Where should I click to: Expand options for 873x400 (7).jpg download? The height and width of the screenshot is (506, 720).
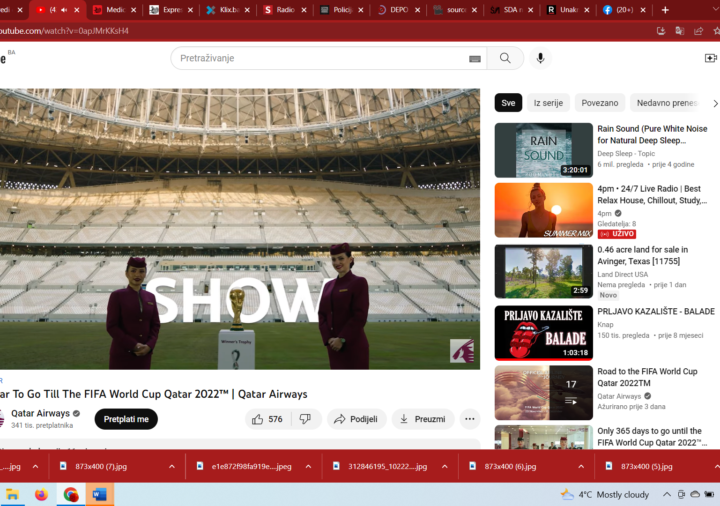point(172,466)
